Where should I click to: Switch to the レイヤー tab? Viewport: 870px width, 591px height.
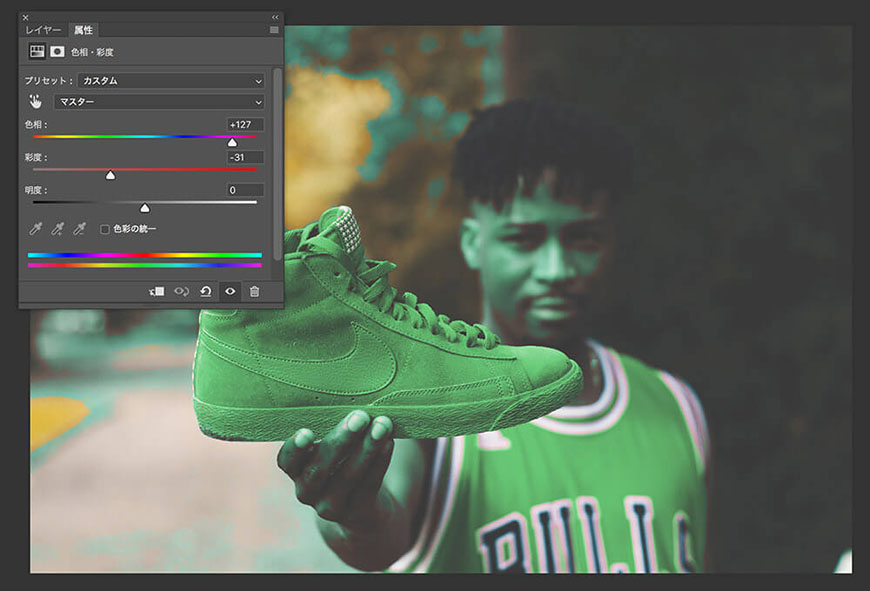point(43,31)
